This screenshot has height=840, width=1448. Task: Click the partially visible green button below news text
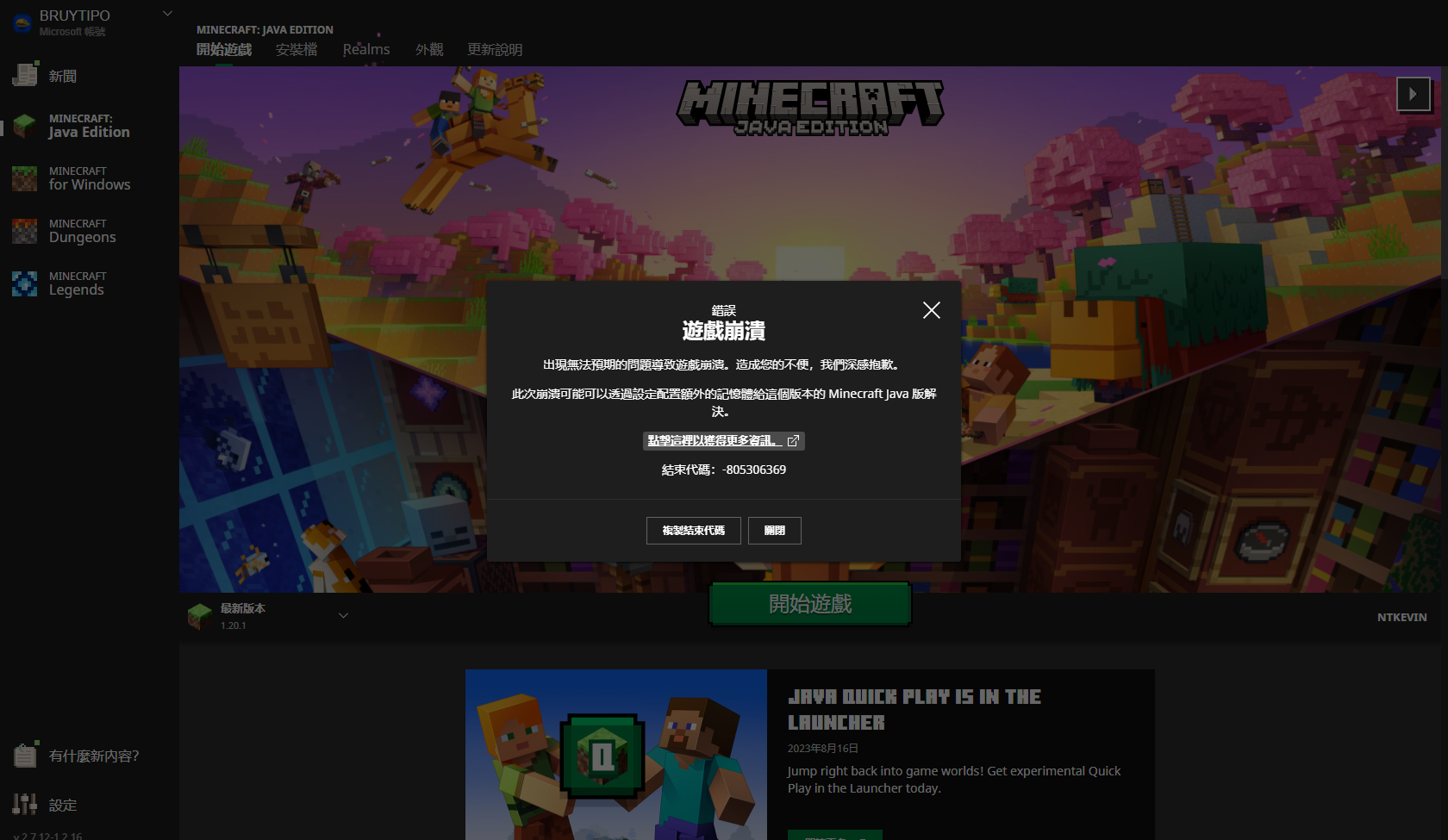coord(835,835)
